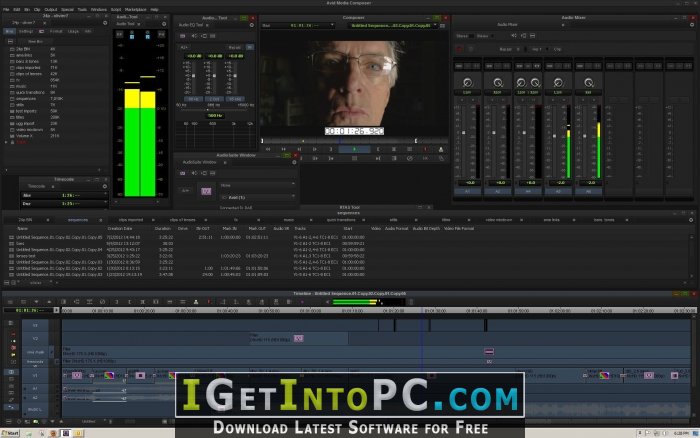Toggle the A1 track button below the first mixer fader

click(x=467, y=191)
